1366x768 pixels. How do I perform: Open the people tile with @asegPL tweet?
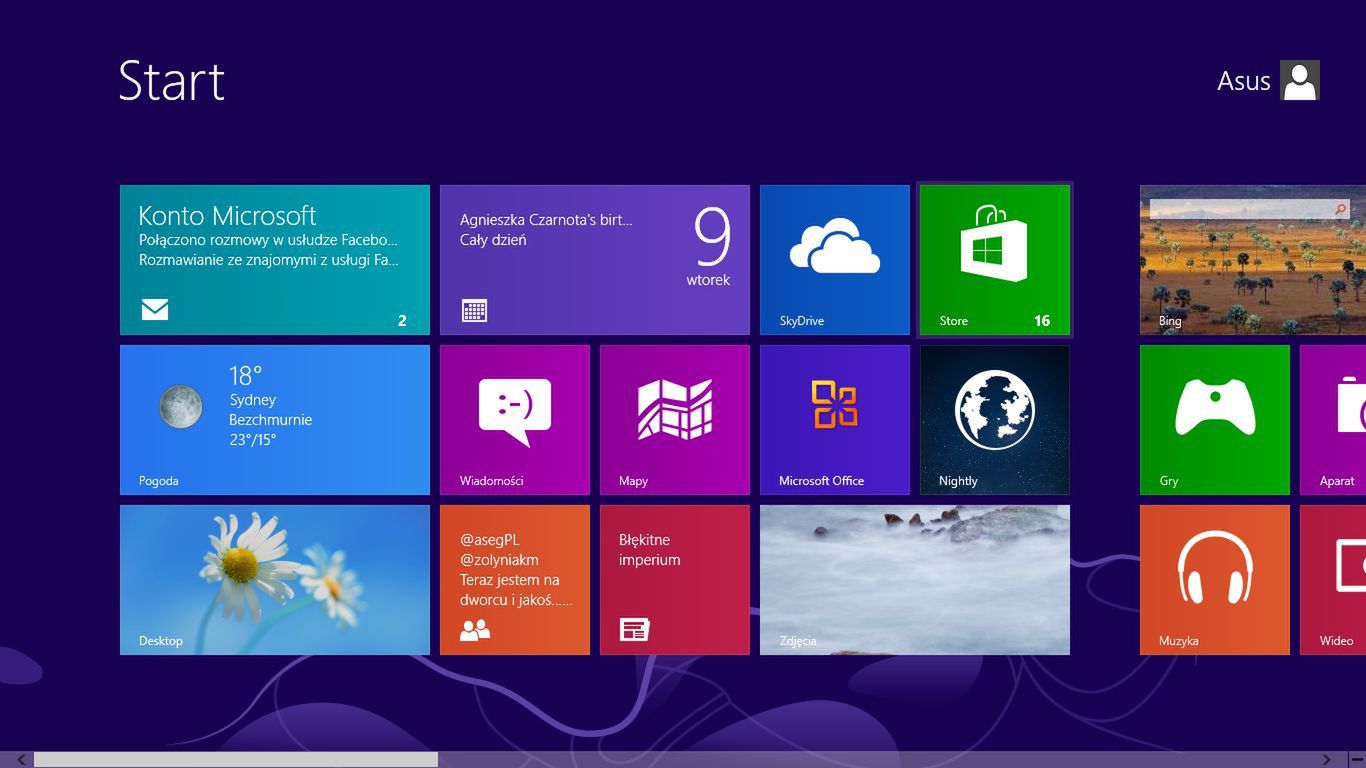514,580
